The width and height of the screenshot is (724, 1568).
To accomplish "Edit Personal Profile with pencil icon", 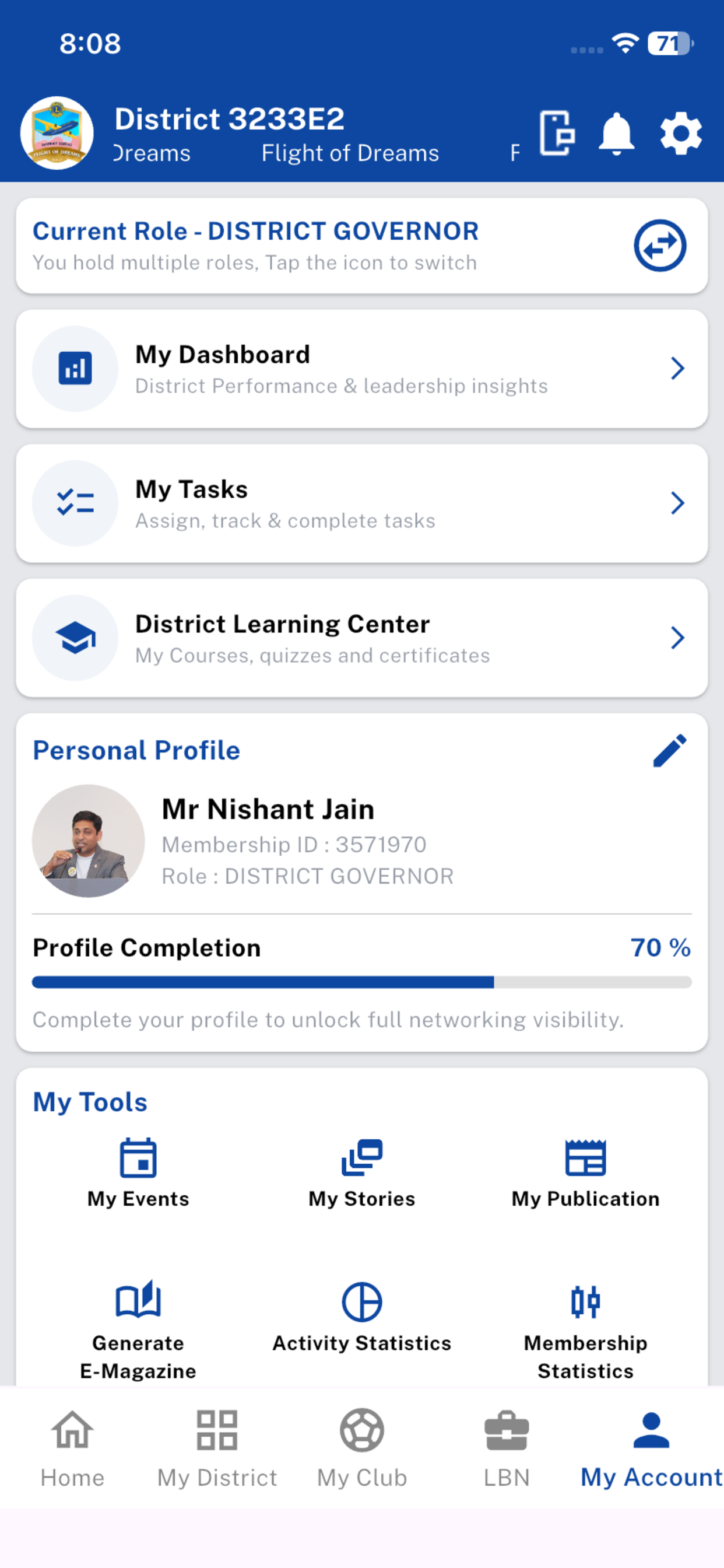I will click(x=669, y=751).
